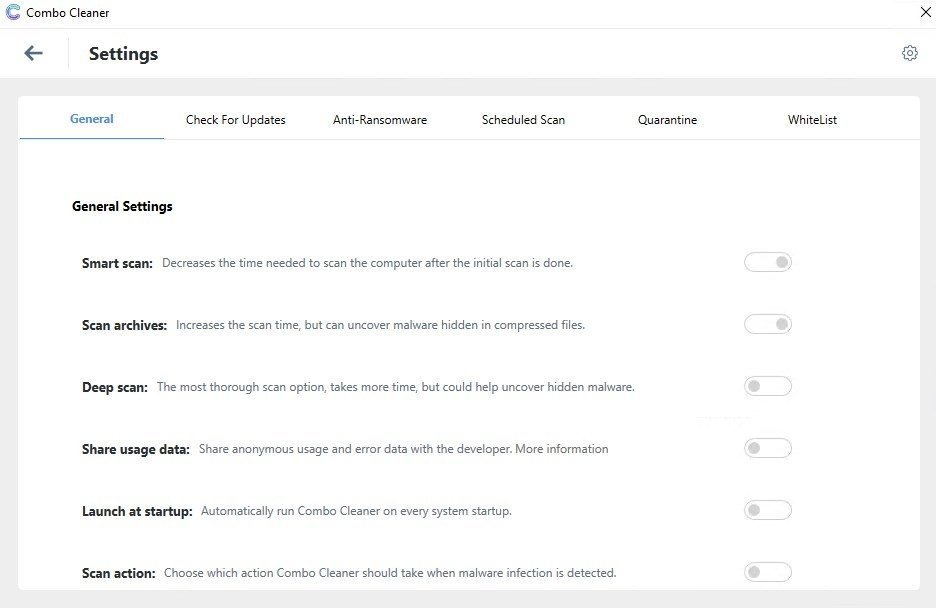Viewport: 936px width, 608px height.
Task: Click the Combo Cleaner title text
Action: [67, 13]
